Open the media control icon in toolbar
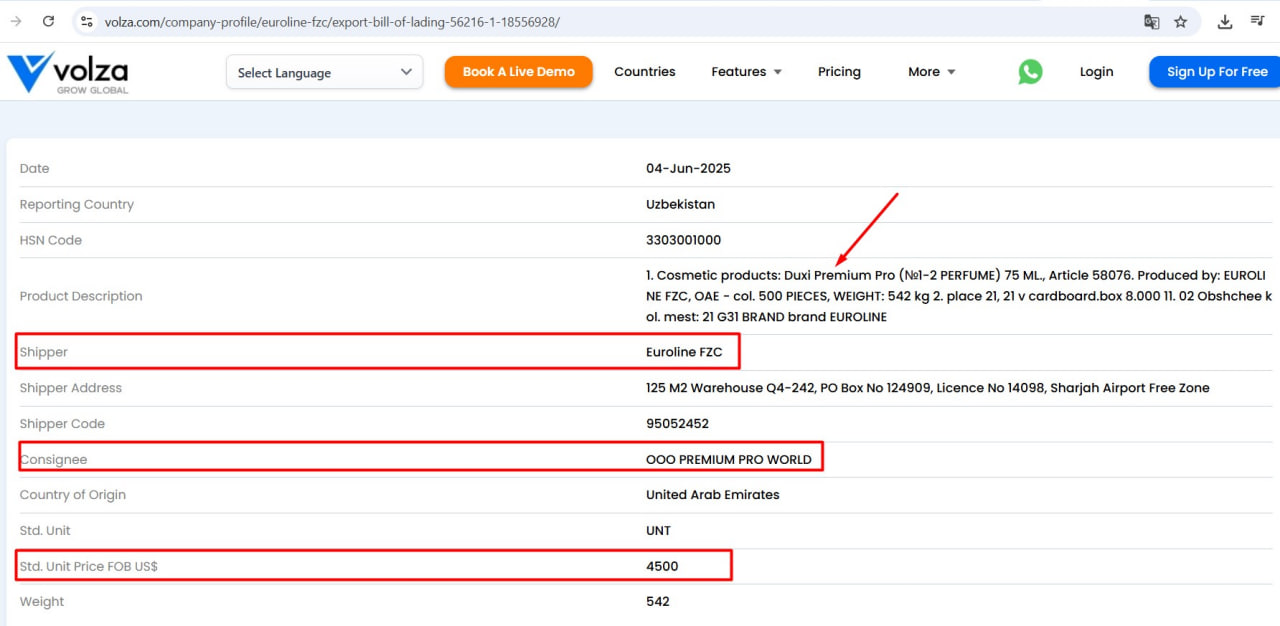Image resolution: width=1280 pixels, height=626 pixels. tap(1258, 21)
